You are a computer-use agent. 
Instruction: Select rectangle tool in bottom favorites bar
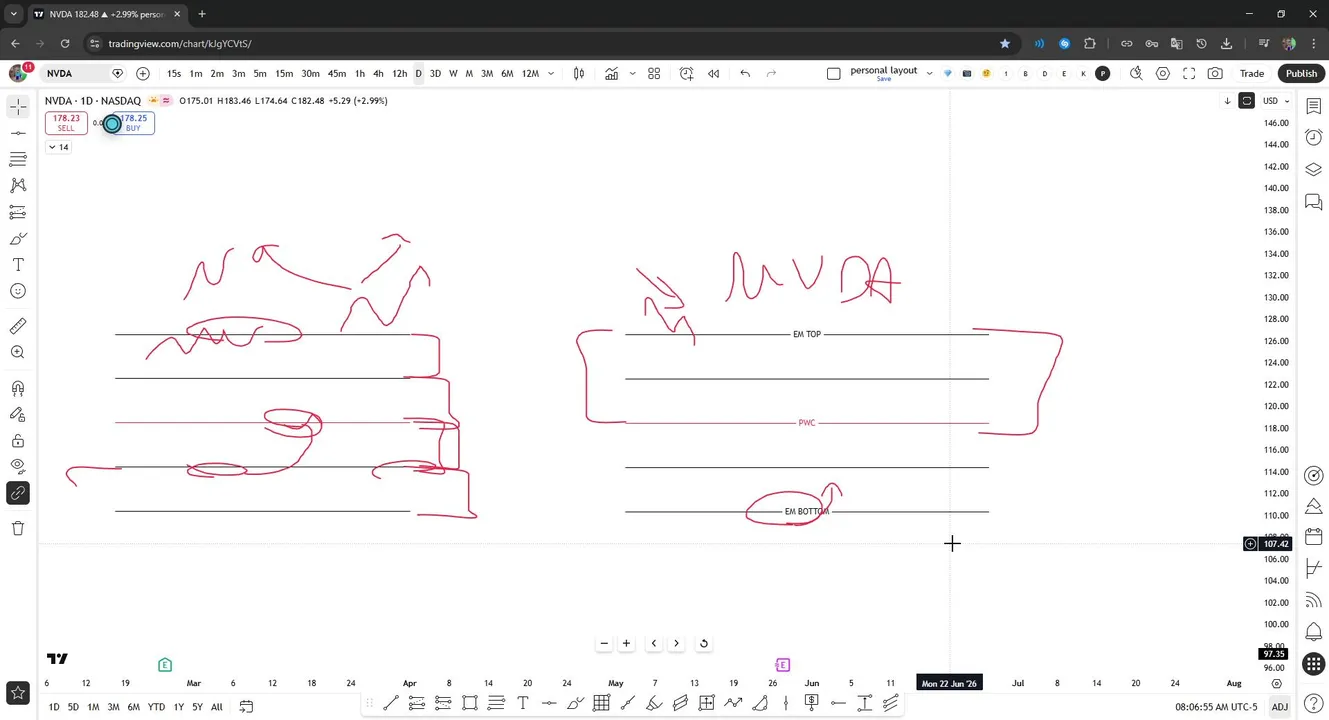point(470,703)
